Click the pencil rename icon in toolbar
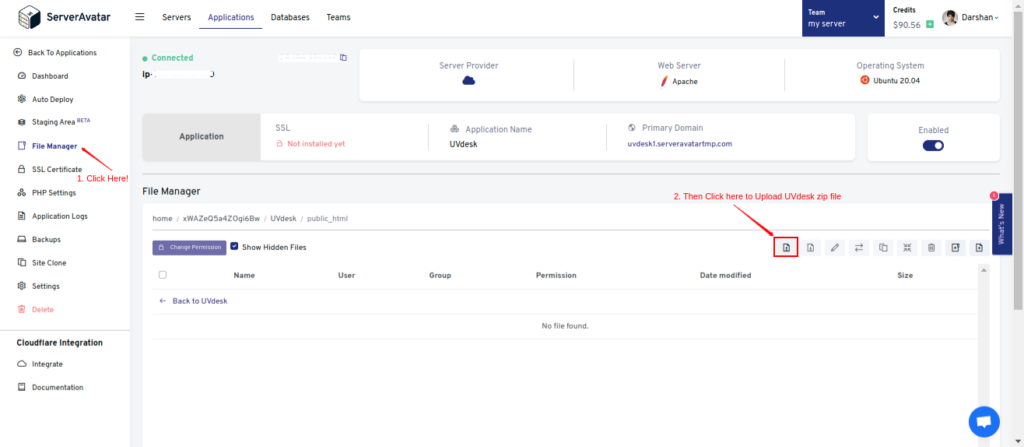The height and width of the screenshot is (447, 1024). (834, 247)
